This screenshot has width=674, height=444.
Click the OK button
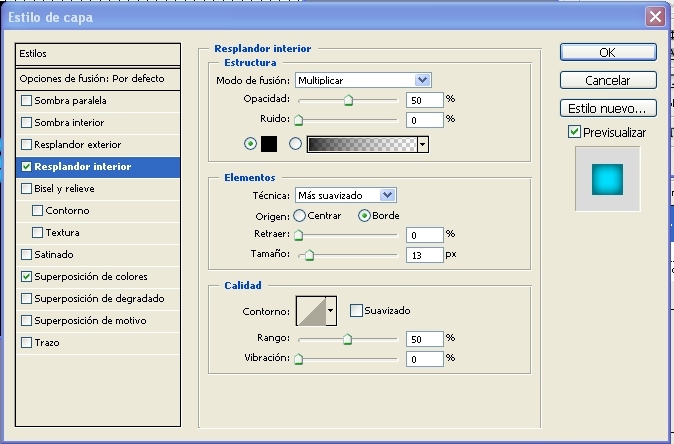608,52
